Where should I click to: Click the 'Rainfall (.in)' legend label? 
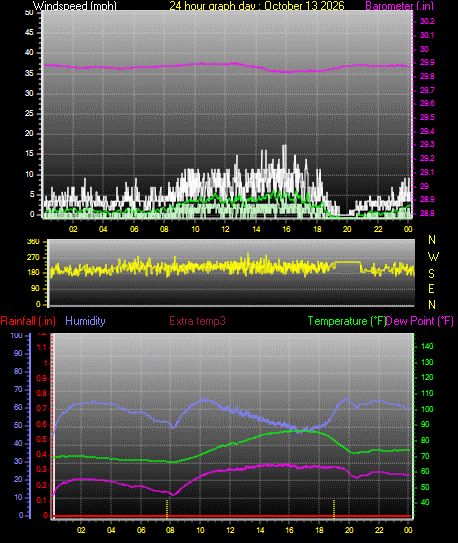pyautogui.click(x=28, y=321)
